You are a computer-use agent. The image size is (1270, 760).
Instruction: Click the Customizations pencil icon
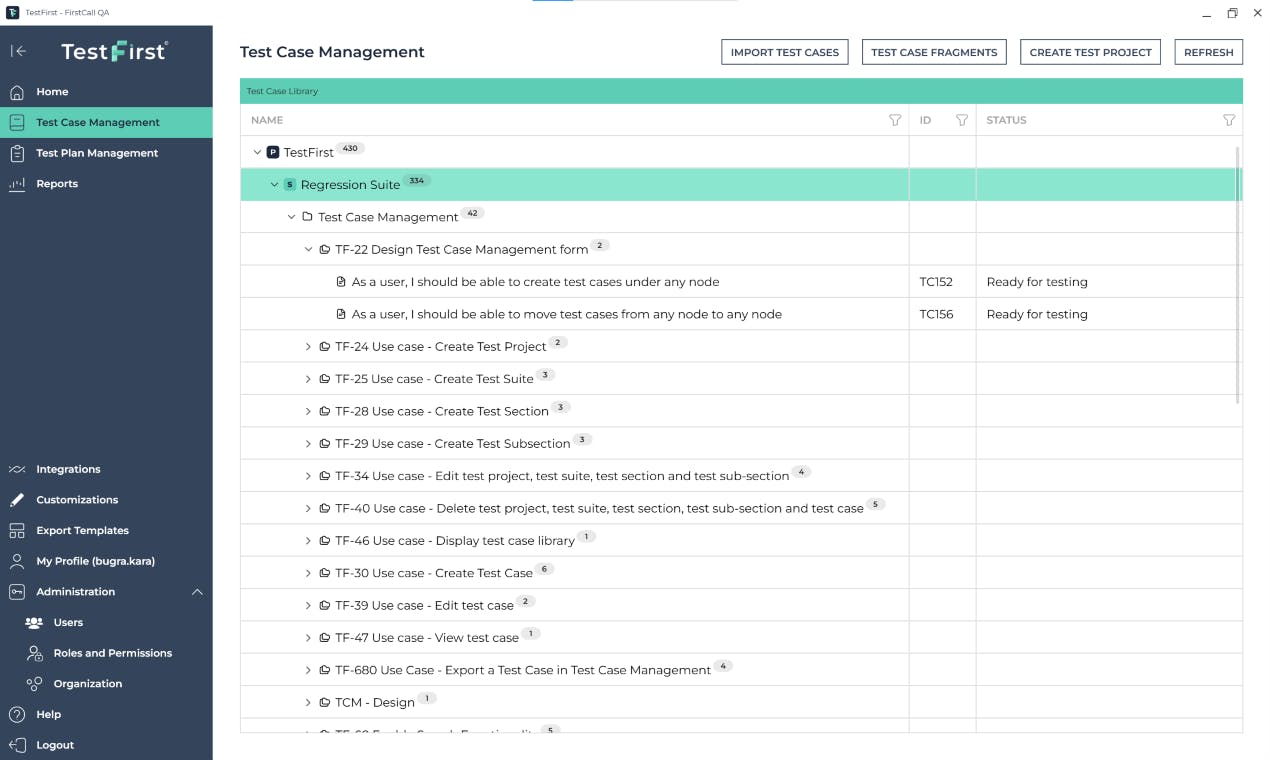click(x=17, y=500)
